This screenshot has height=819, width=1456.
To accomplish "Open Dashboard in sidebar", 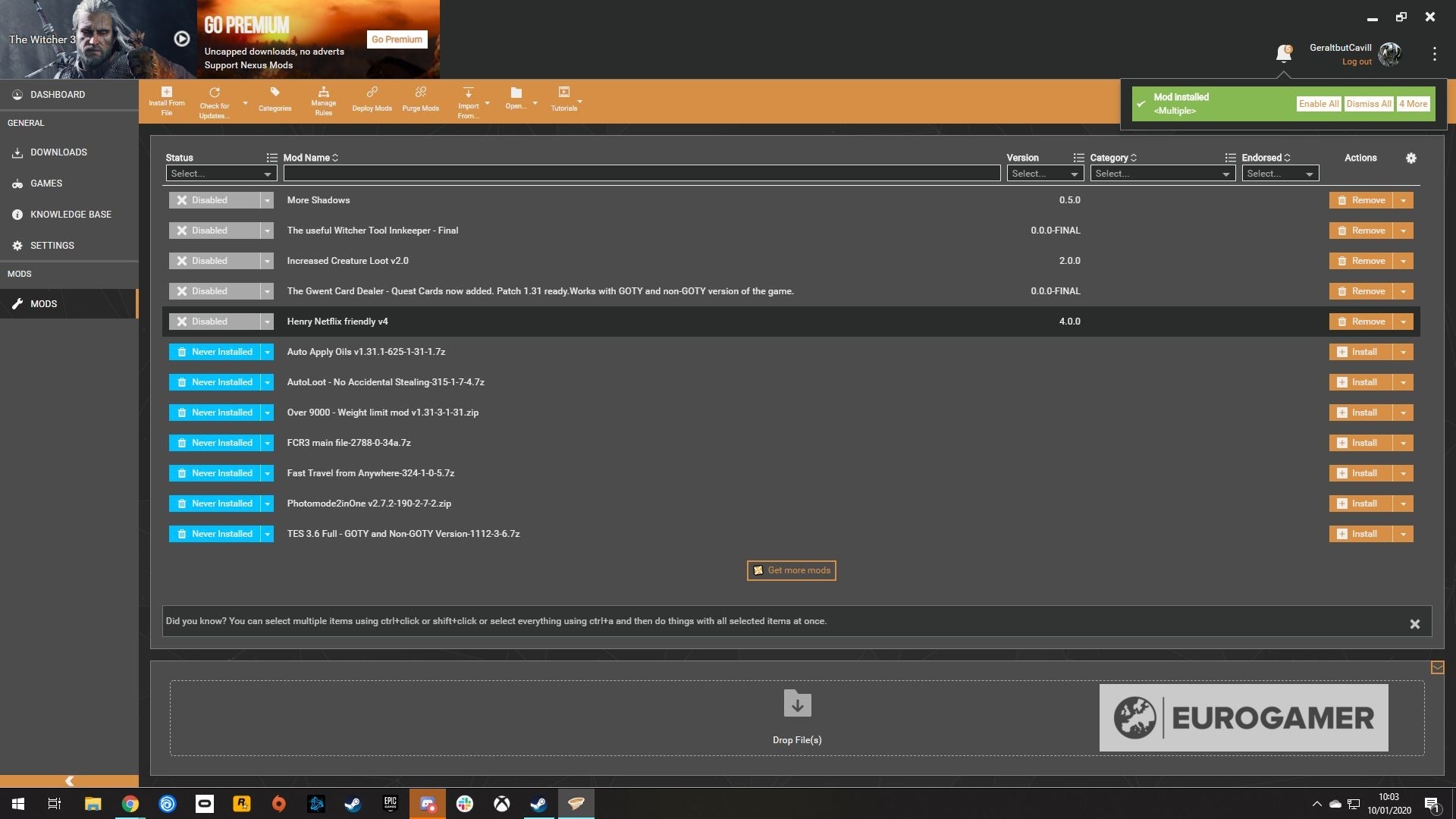I will click(x=69, y=95).
